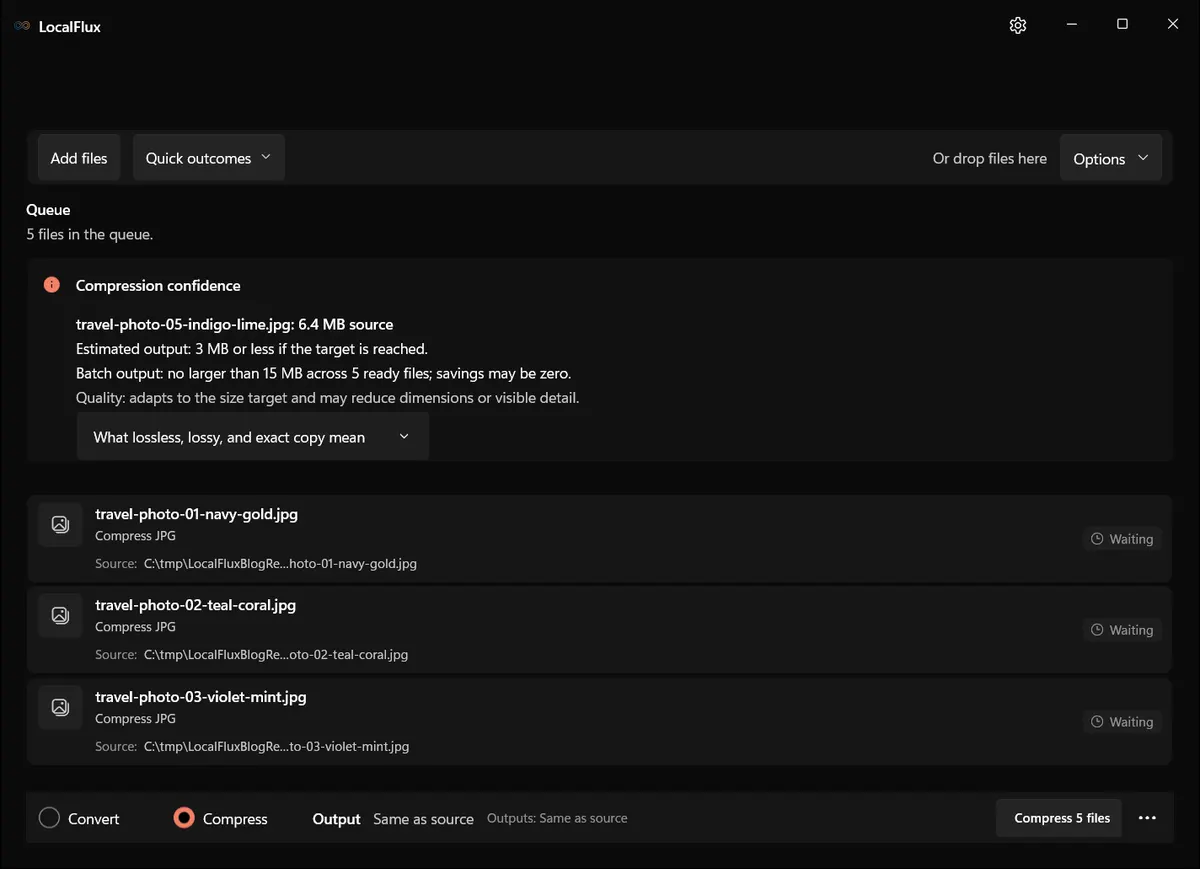Screen dimensions: 1200x869
Task: Click the 'Queue' heading
Action: click(48, 210)
